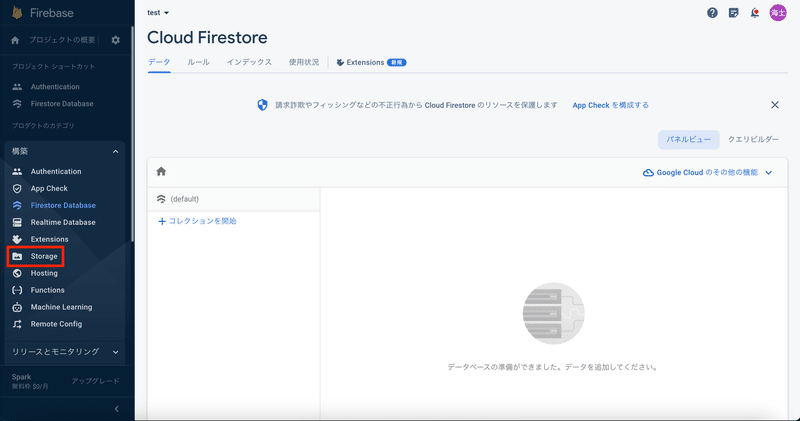
Task: Click the plus icon for starting a collection
Action: coord(162,221)
